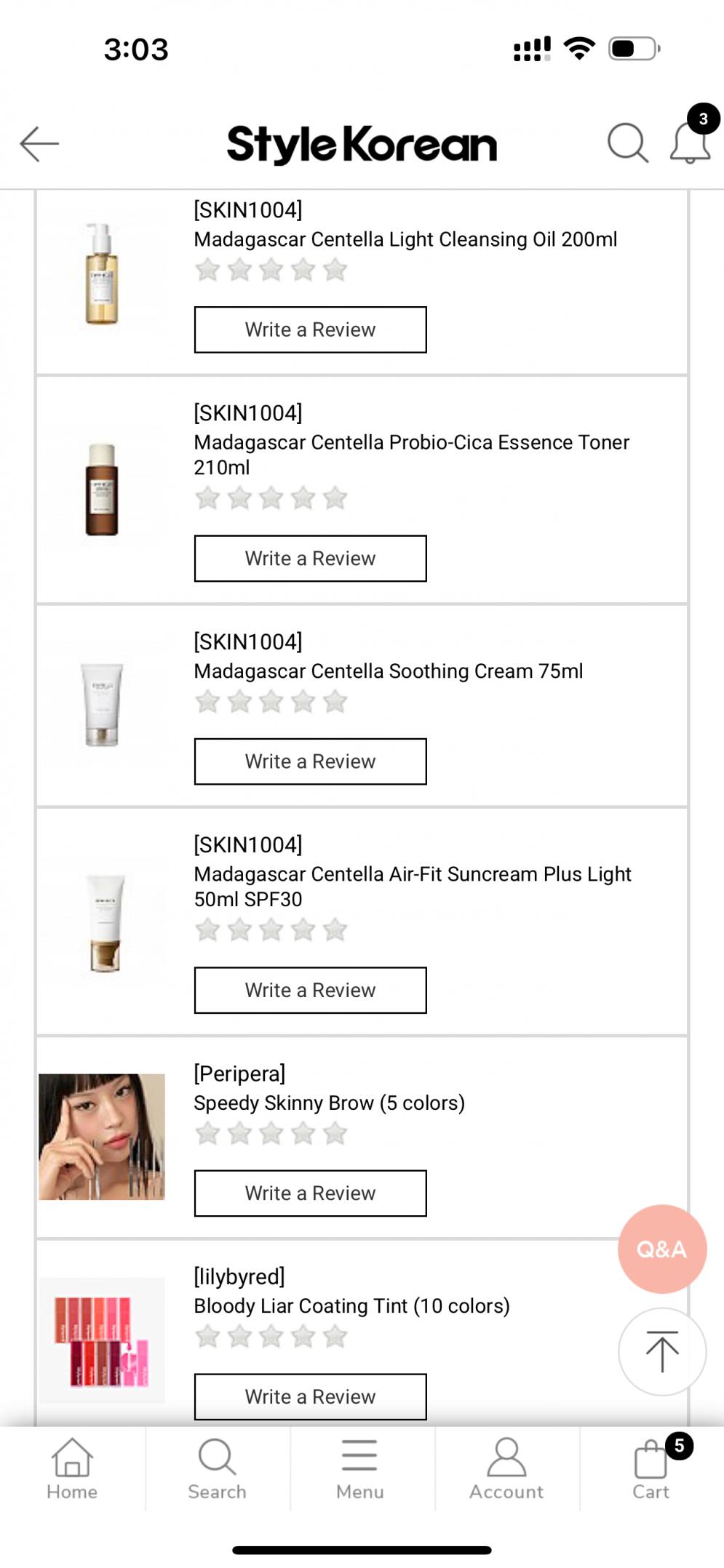The width and height of the screenshot is (724, 1568).
Task: Rate Bloody Liar Coating Tint three stars
Action: [x=271, y=1337]
